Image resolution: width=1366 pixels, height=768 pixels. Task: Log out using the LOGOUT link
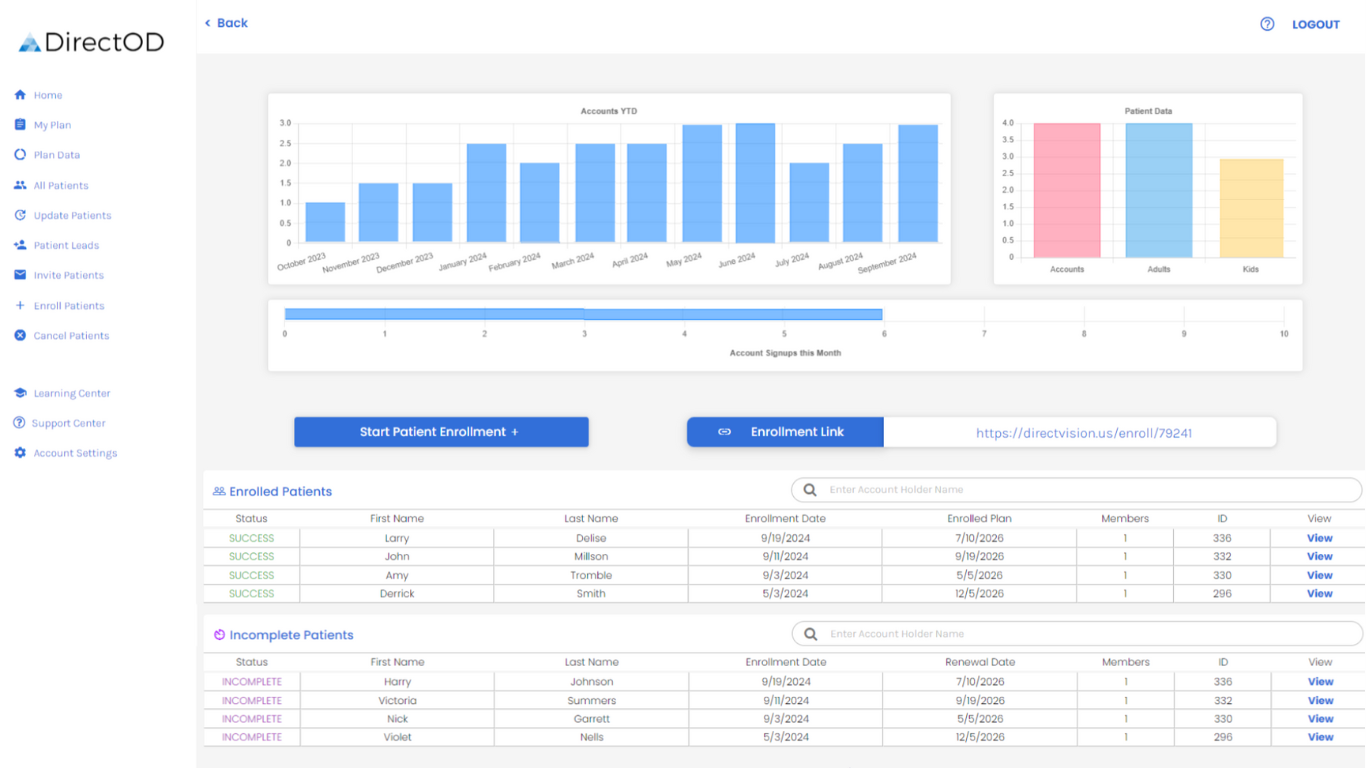[1315, 24]
